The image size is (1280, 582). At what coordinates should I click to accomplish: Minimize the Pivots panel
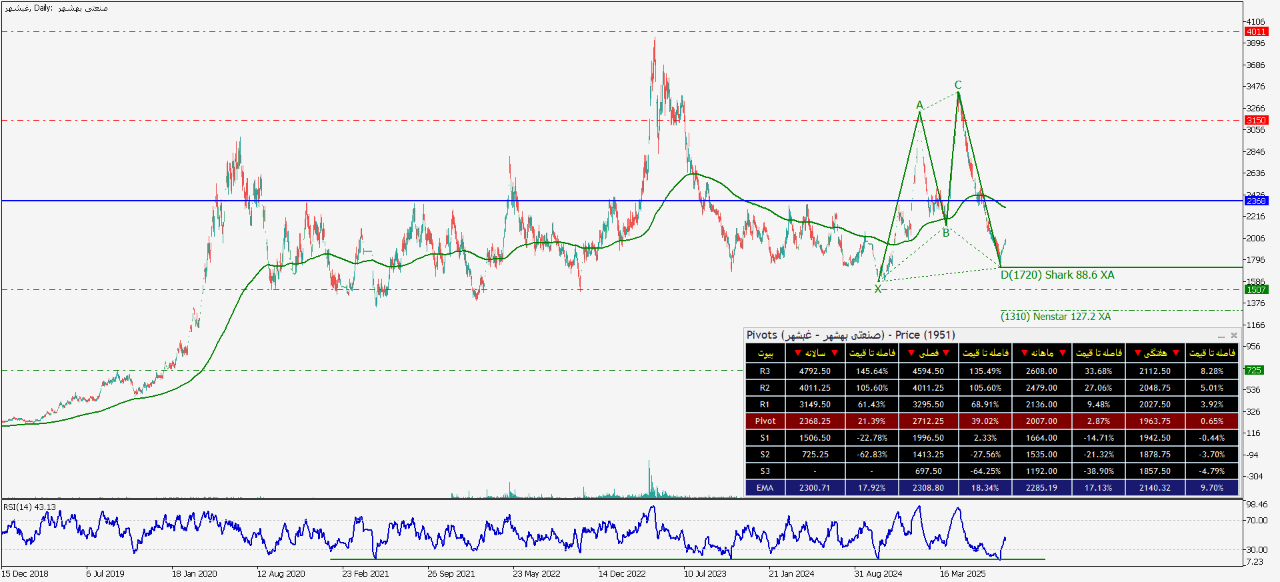(1221, 336)
